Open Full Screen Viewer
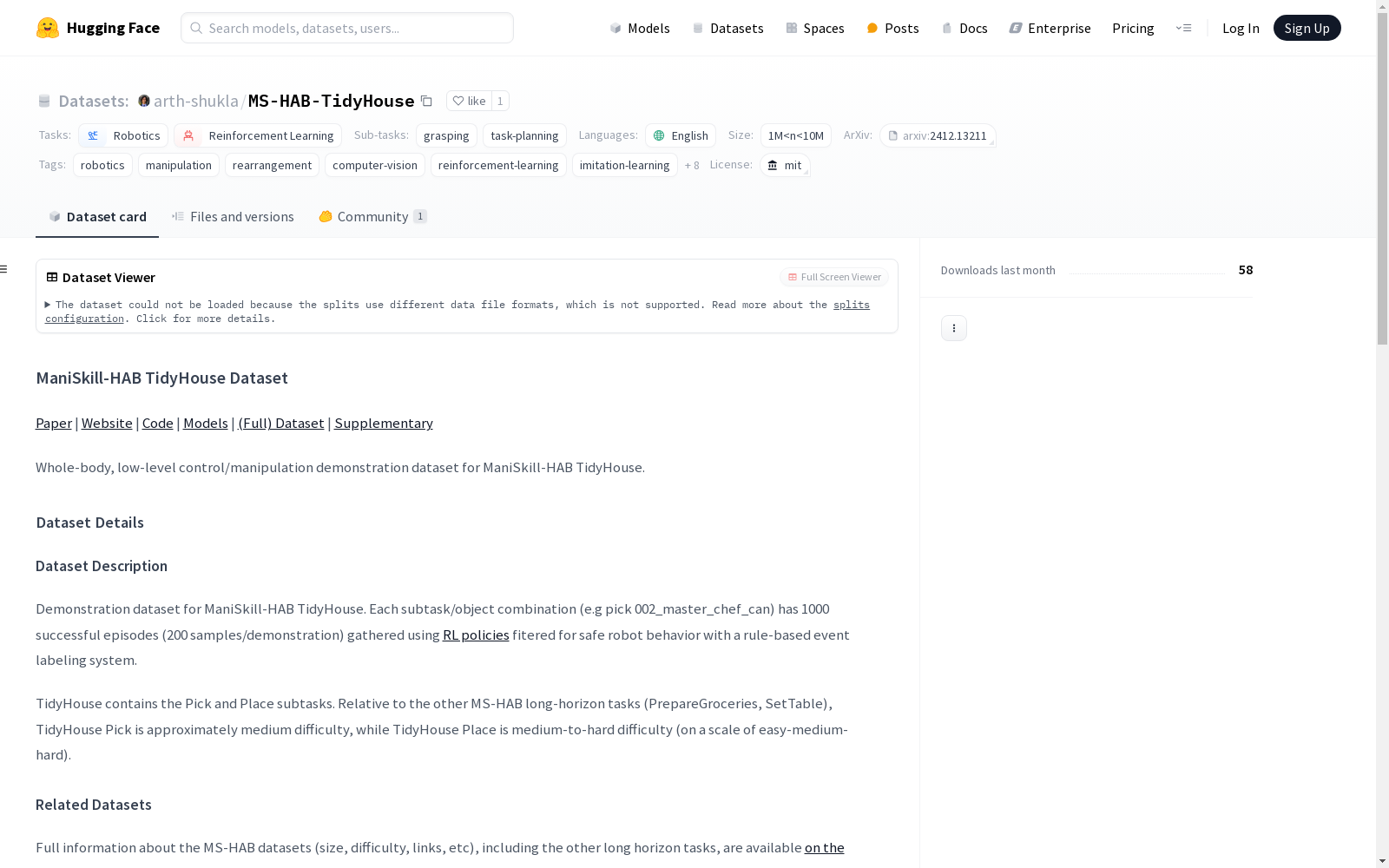 tap(834, 277)
